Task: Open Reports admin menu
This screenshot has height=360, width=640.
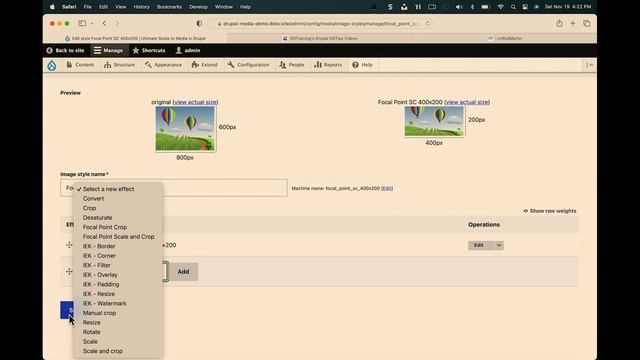Action: tap(328, 65)
